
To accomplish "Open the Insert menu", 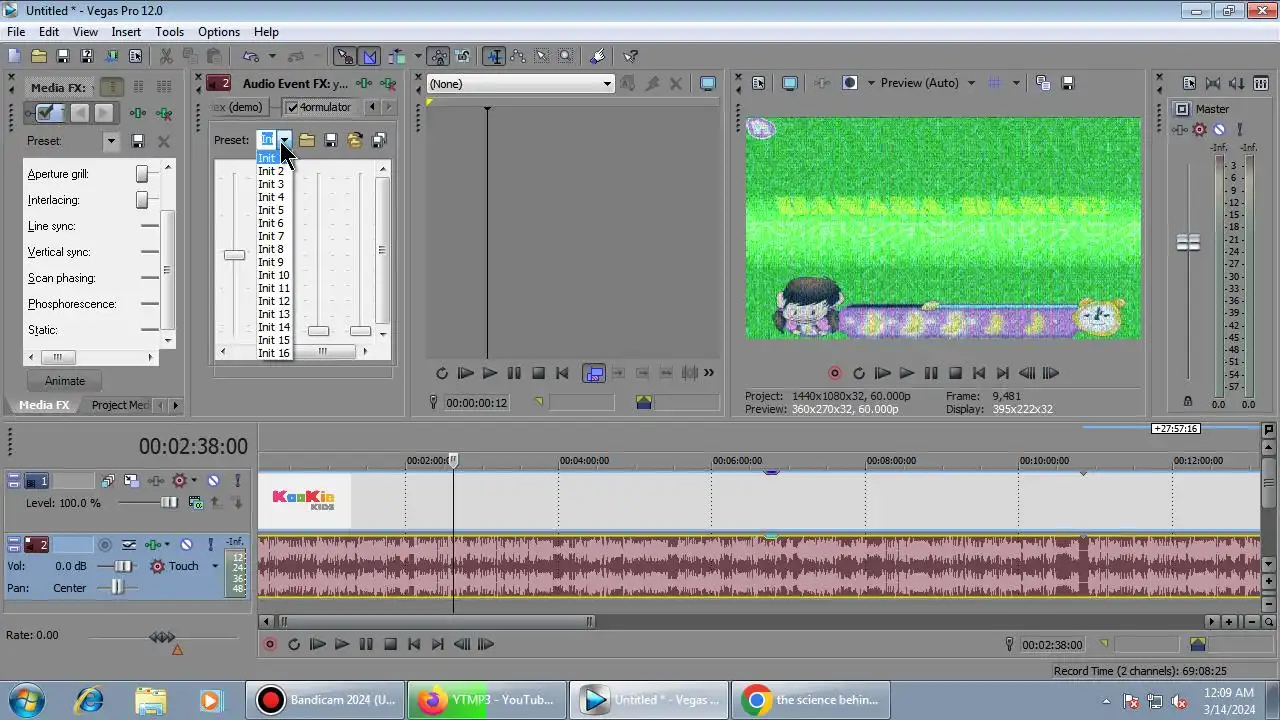I will 126,32.
